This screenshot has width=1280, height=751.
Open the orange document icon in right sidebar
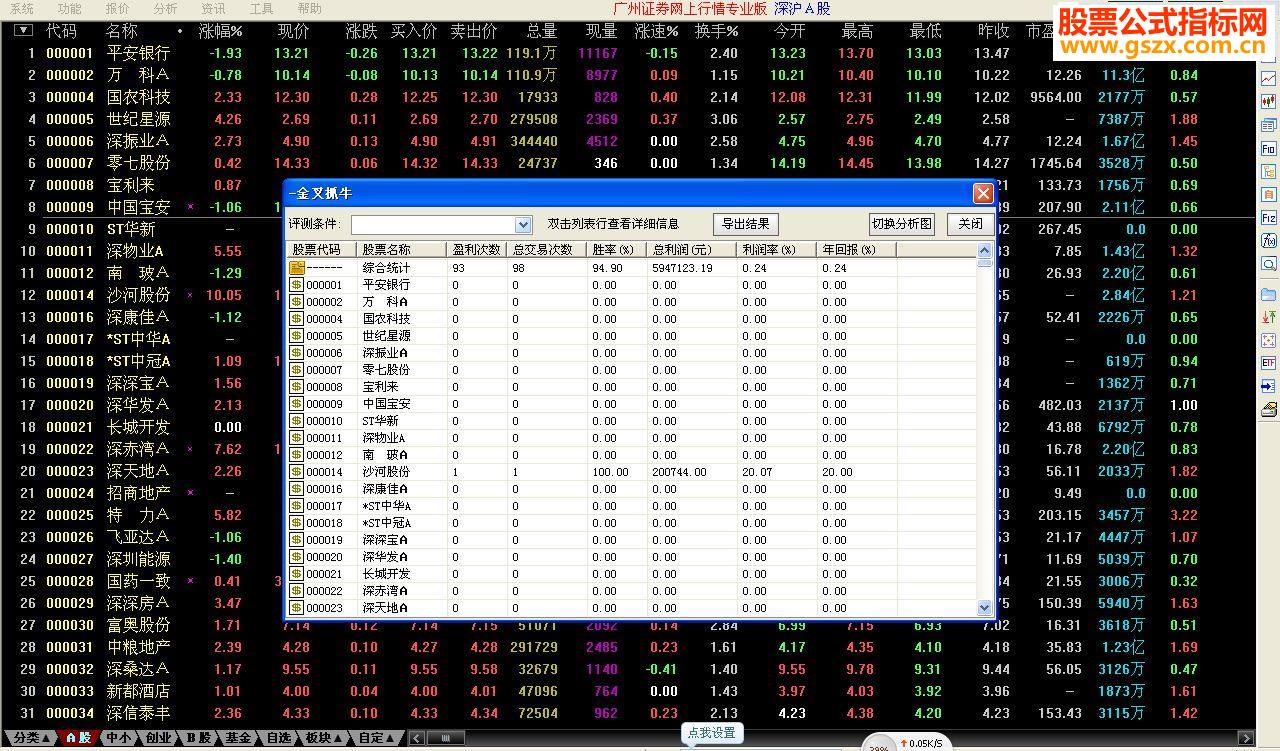click(x=1268, y=194)
